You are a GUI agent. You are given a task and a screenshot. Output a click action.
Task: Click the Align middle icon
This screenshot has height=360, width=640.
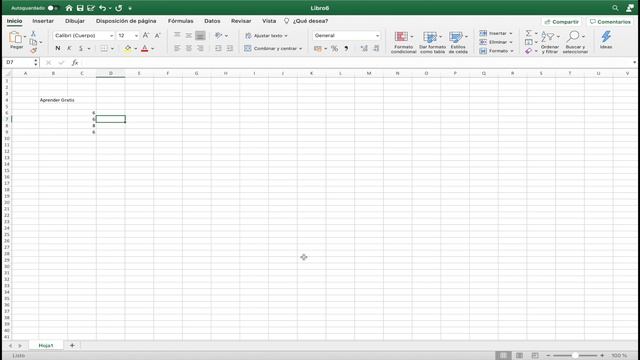[x=189, y=36]
